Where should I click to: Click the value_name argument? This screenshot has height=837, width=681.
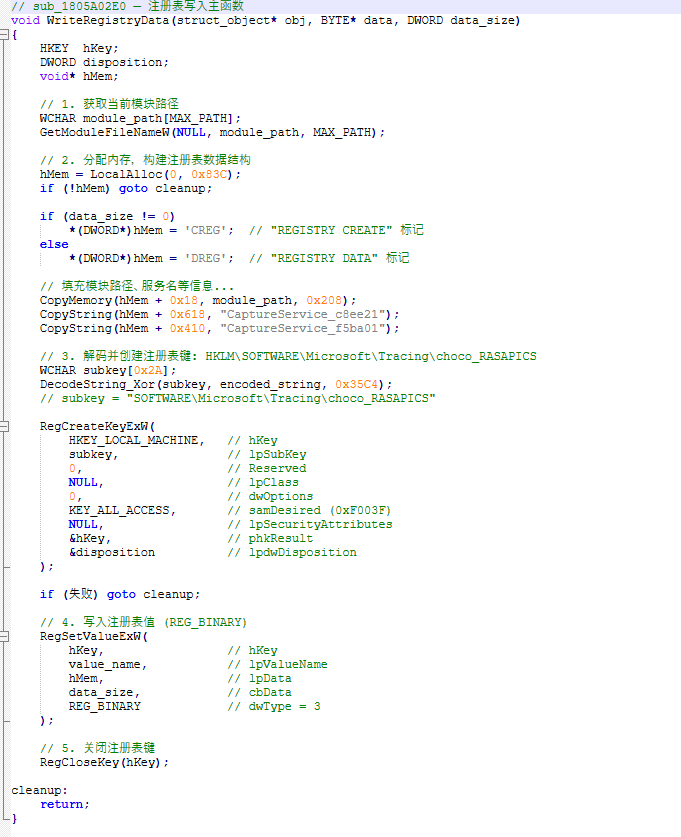tap(105, 665)
